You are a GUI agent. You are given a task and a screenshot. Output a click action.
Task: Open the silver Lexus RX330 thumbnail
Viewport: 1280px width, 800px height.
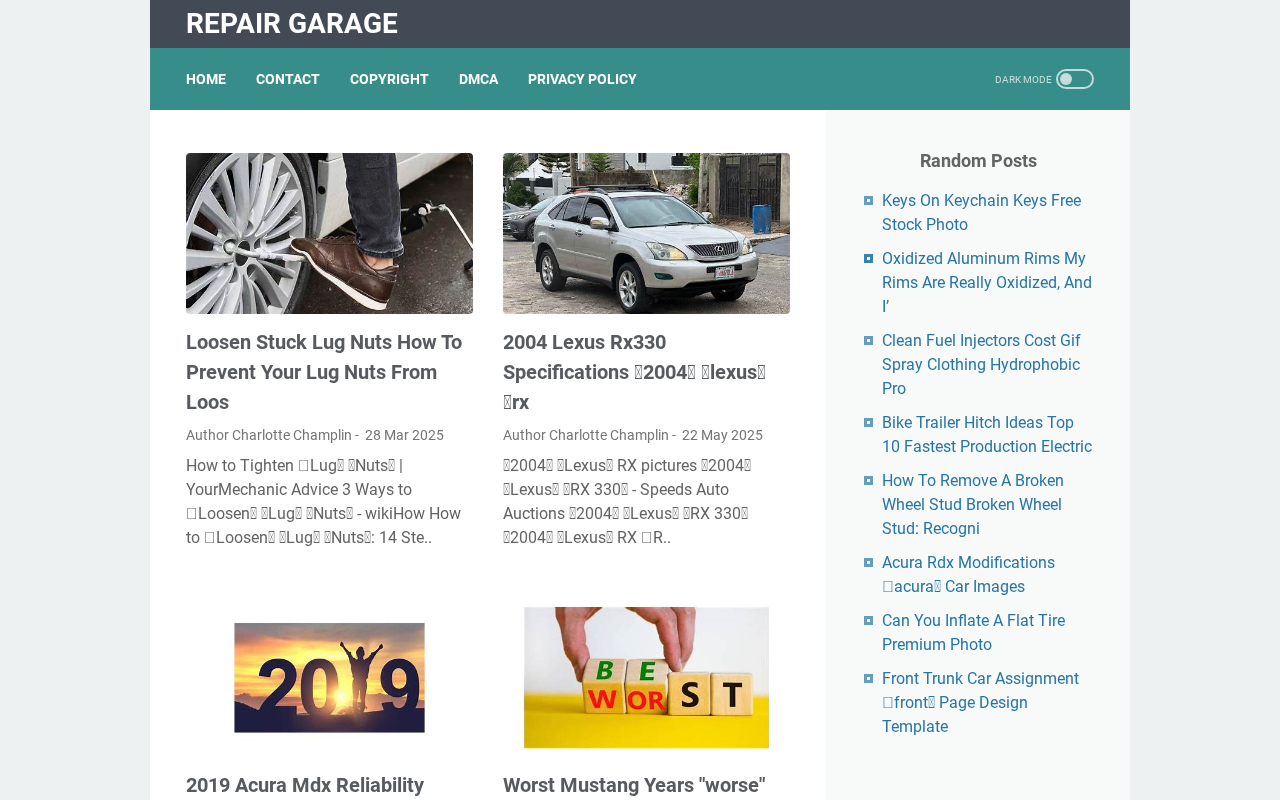coord(646,233)
